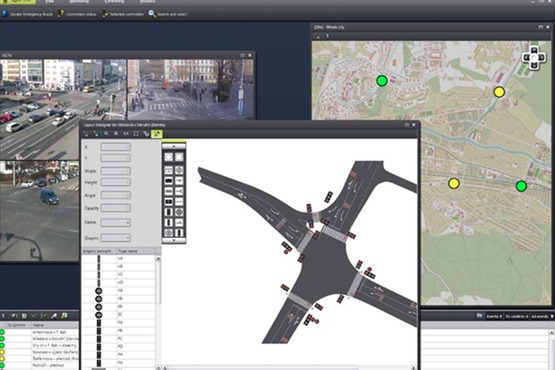Click yellow controller marker in the map's lower half

(454, 183)
